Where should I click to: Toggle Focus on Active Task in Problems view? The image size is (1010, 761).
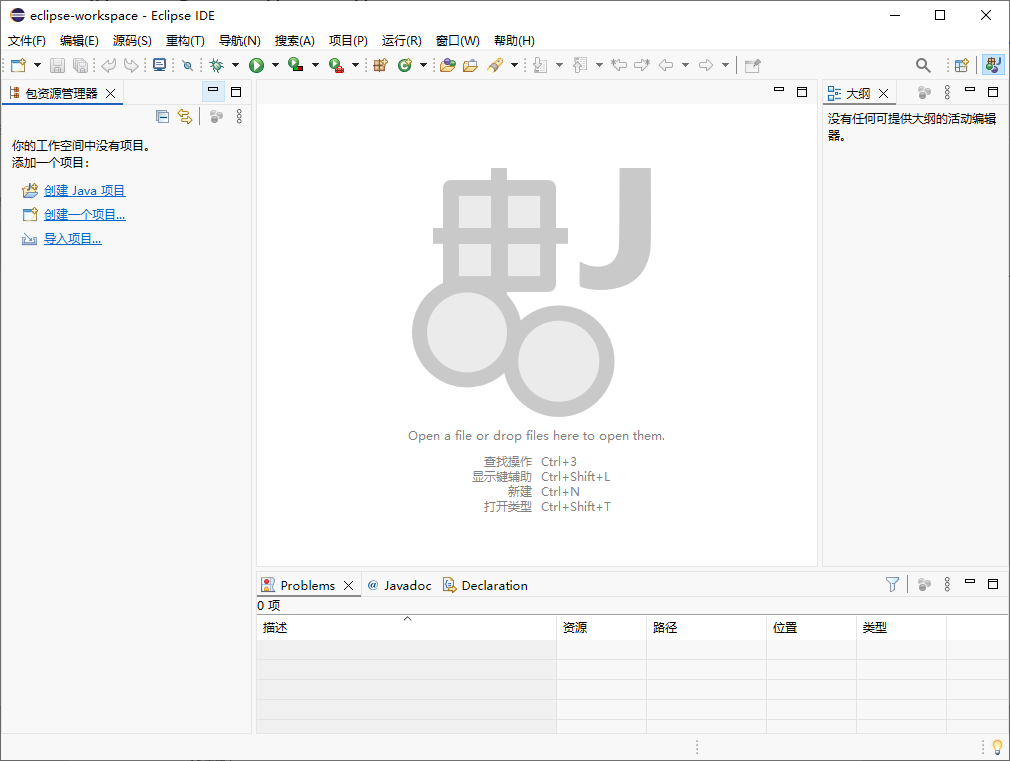point(924,584)
